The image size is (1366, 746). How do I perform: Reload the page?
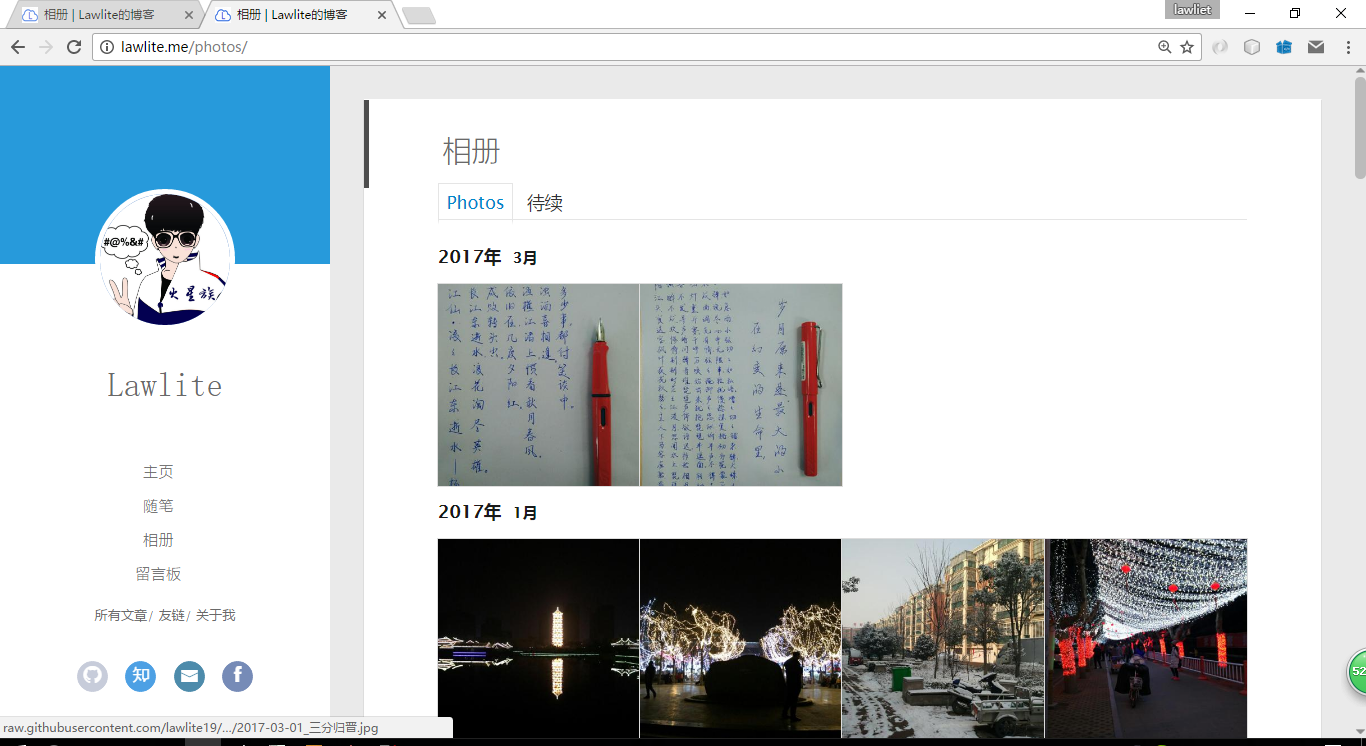(73, 47)
